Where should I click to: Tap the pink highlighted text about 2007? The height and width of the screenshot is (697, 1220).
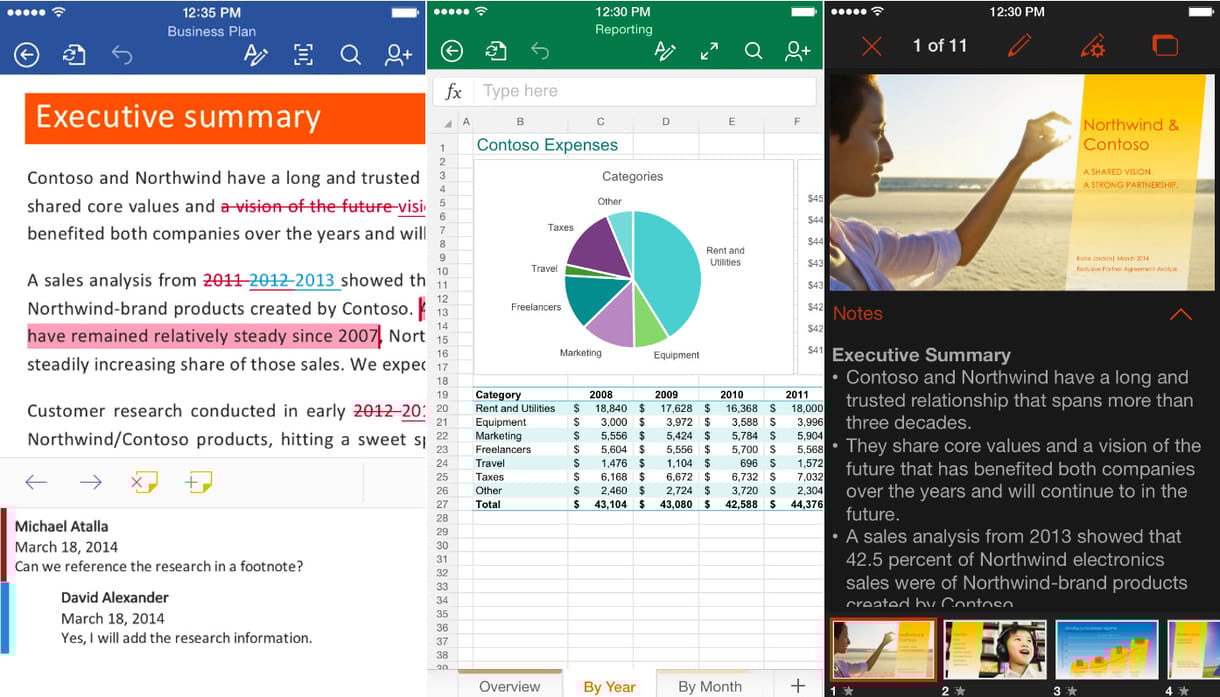click(203, 336)
